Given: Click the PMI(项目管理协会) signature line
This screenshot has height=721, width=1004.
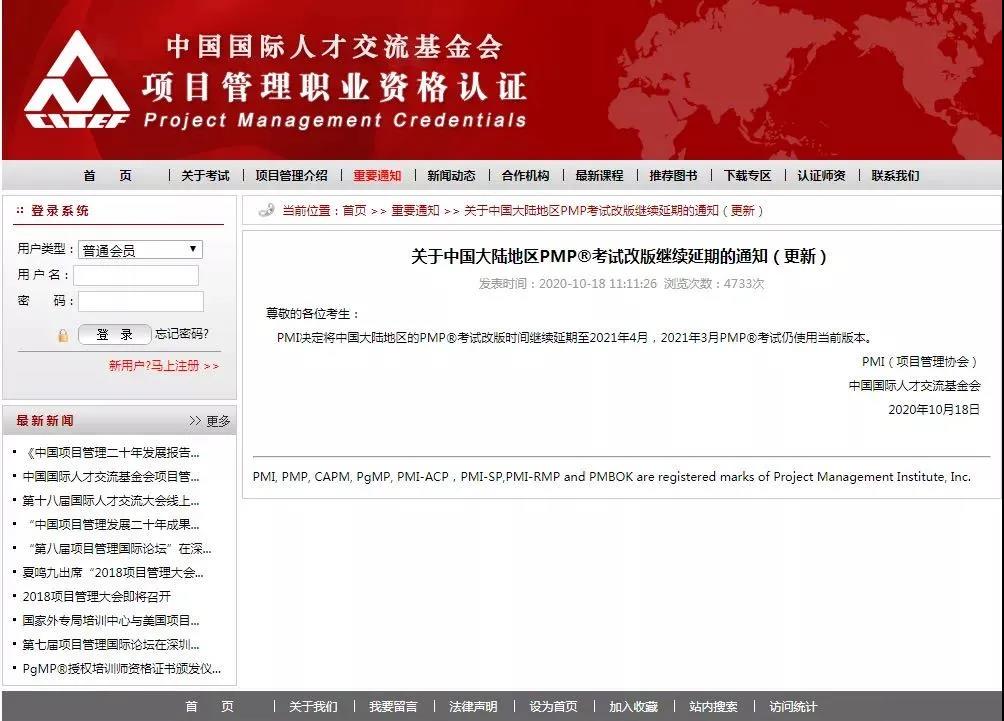Looking at the screenshot, I should (919, 362).
